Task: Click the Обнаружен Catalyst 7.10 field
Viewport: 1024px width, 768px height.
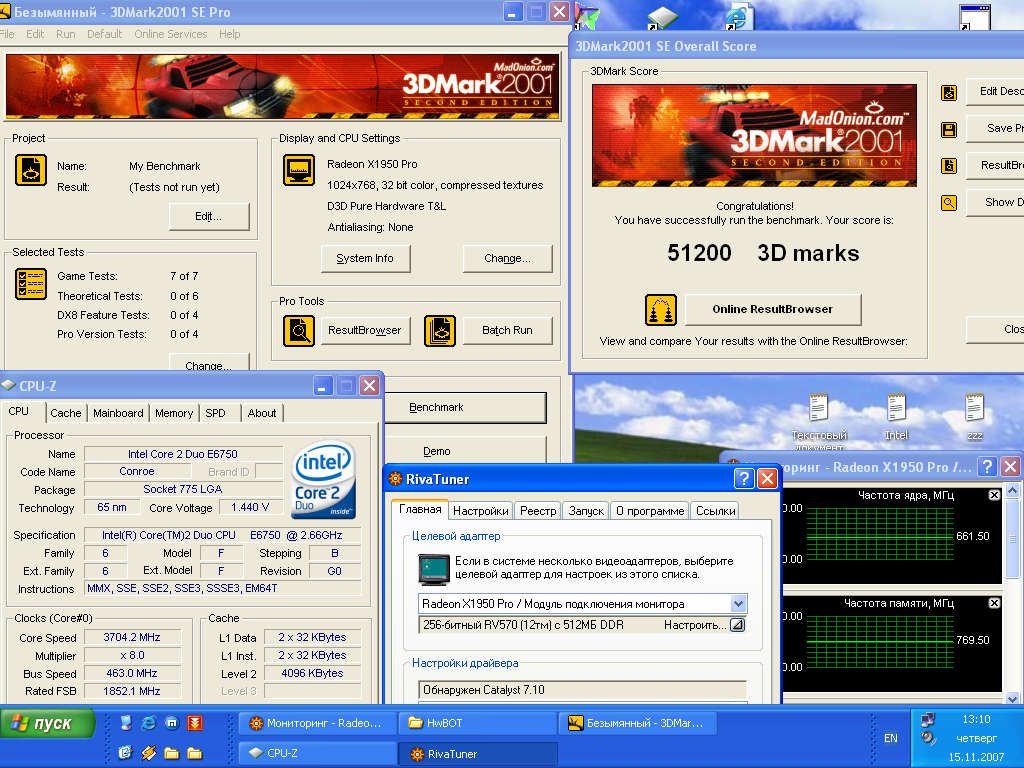Action: click(582, 690)
